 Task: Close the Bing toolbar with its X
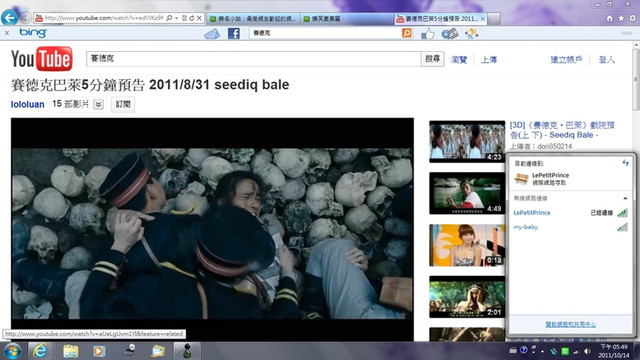(x=7, y=33)
